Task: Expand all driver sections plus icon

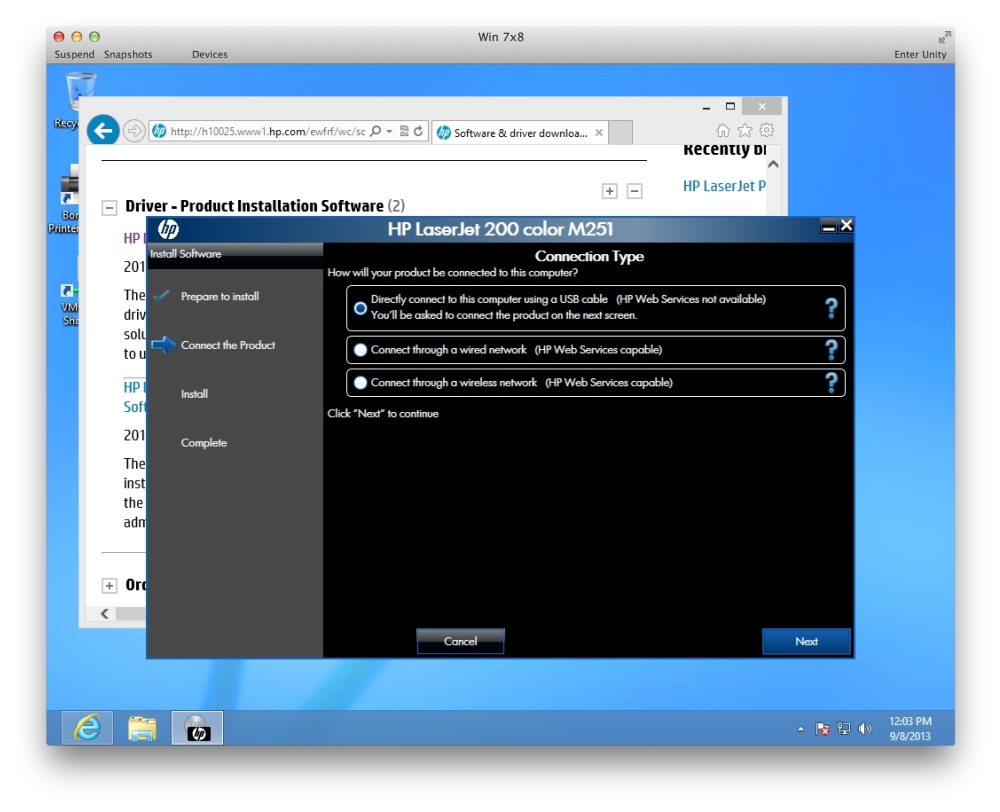Action: 610,191
